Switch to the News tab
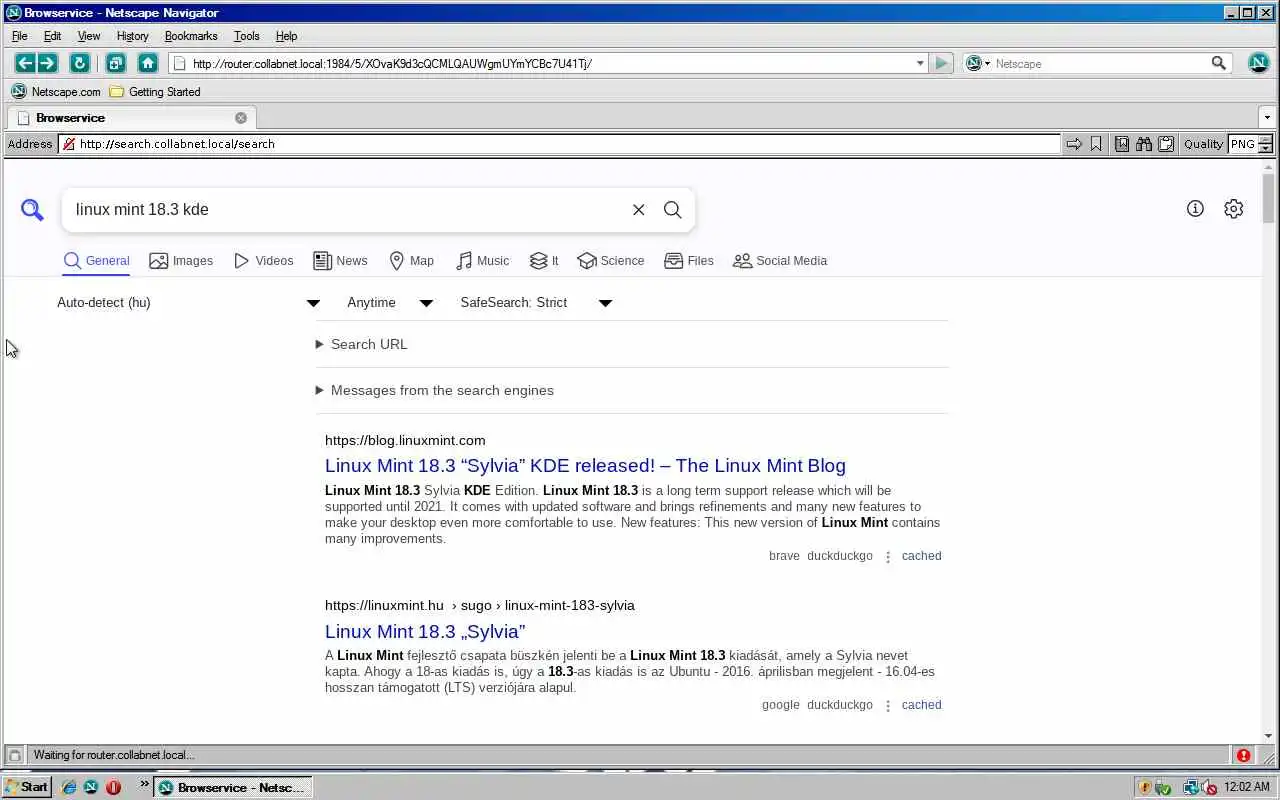Image resolution: width=1280 pixels, height=800 pixels. [340, 261]
